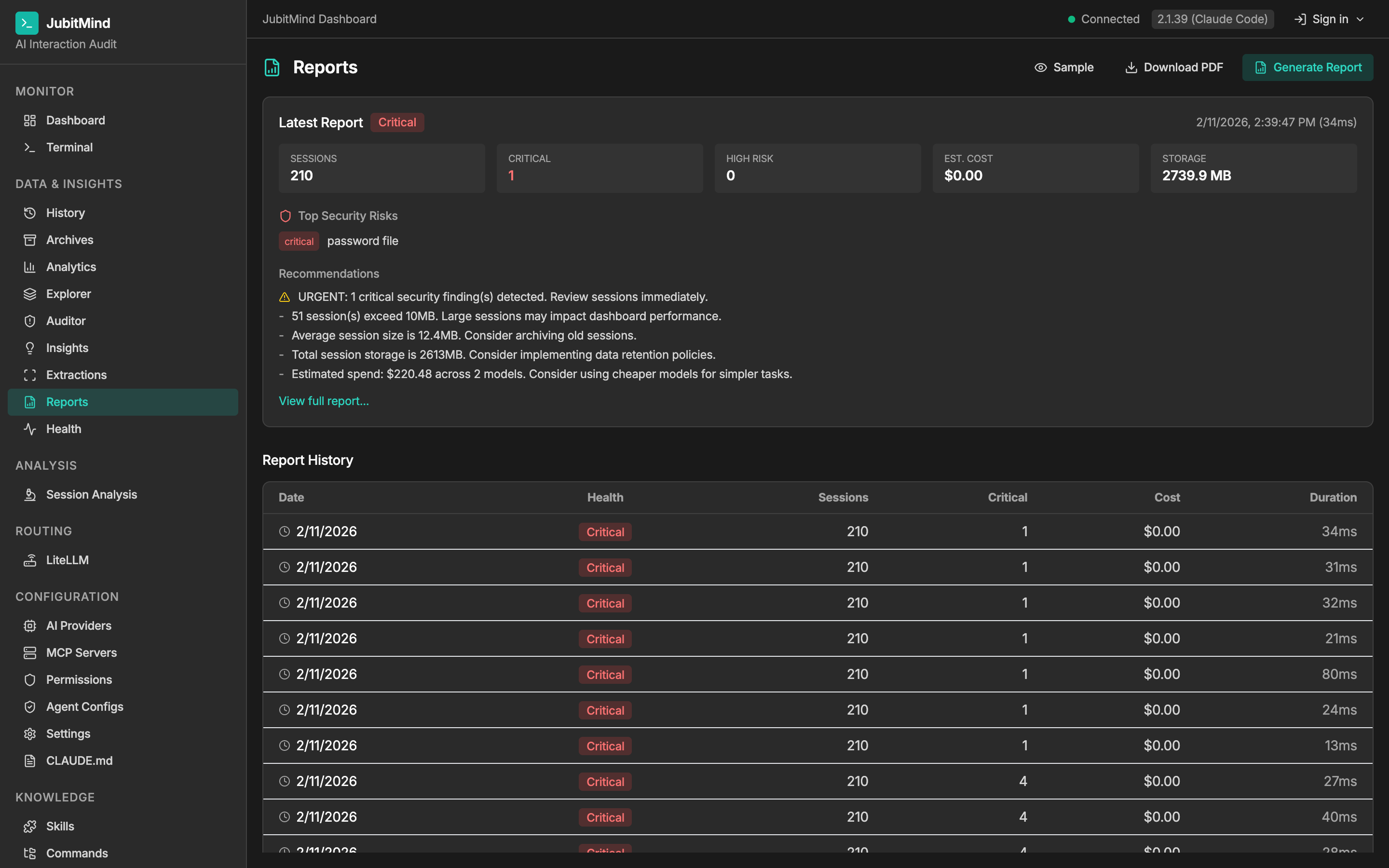Open the Session Analysis microscope icon
The width and height of the screenshot is (1389, 868).
coord(30,494)
